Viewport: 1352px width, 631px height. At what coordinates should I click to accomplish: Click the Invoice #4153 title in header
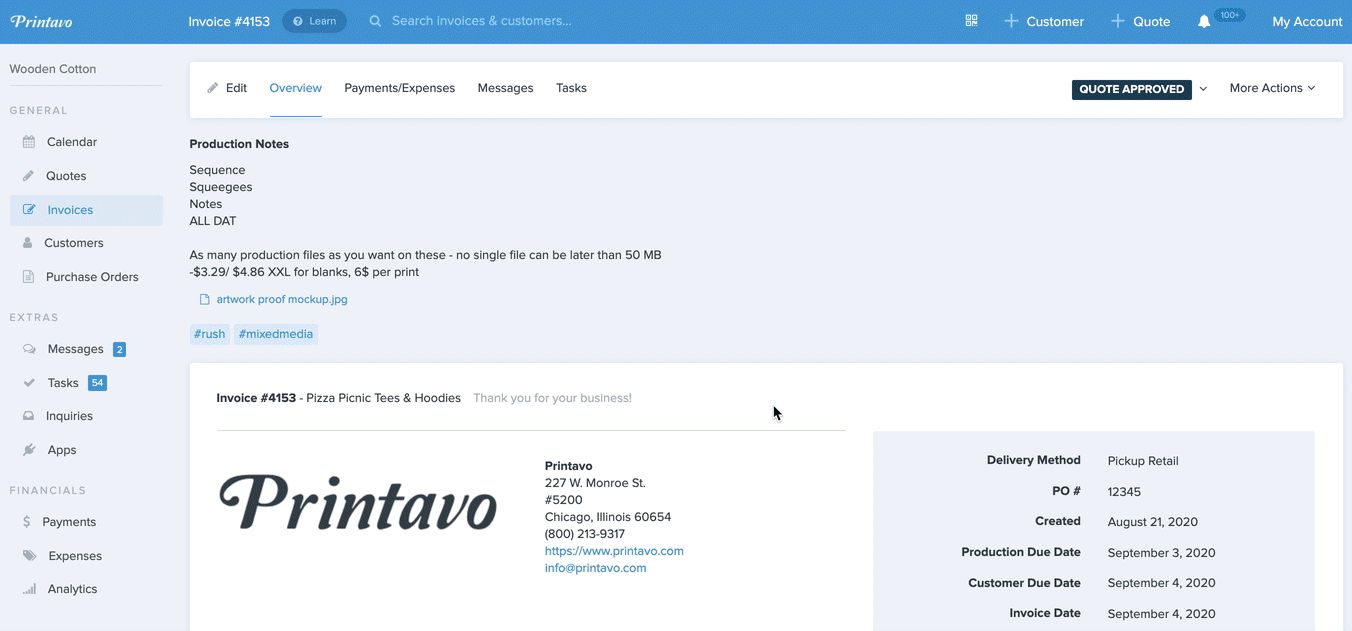coord(229,21)
